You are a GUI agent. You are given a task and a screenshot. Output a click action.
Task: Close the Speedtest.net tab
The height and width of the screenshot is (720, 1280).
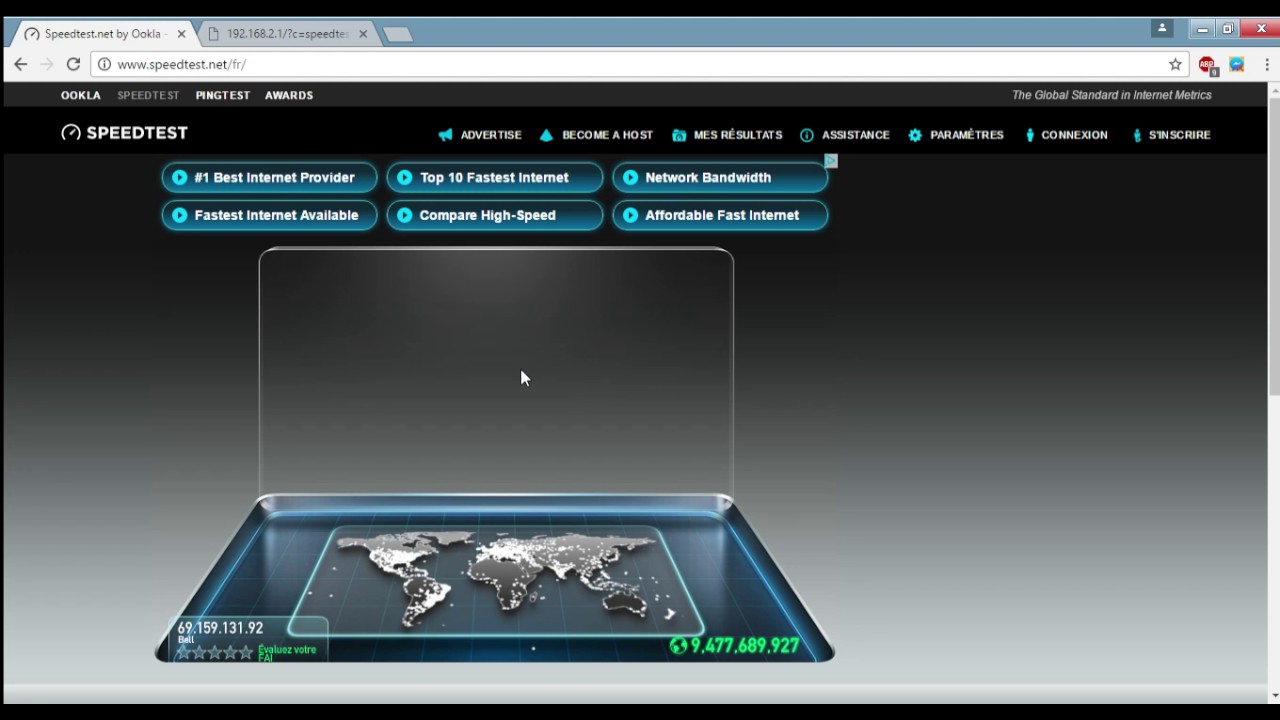coord(181,34)
